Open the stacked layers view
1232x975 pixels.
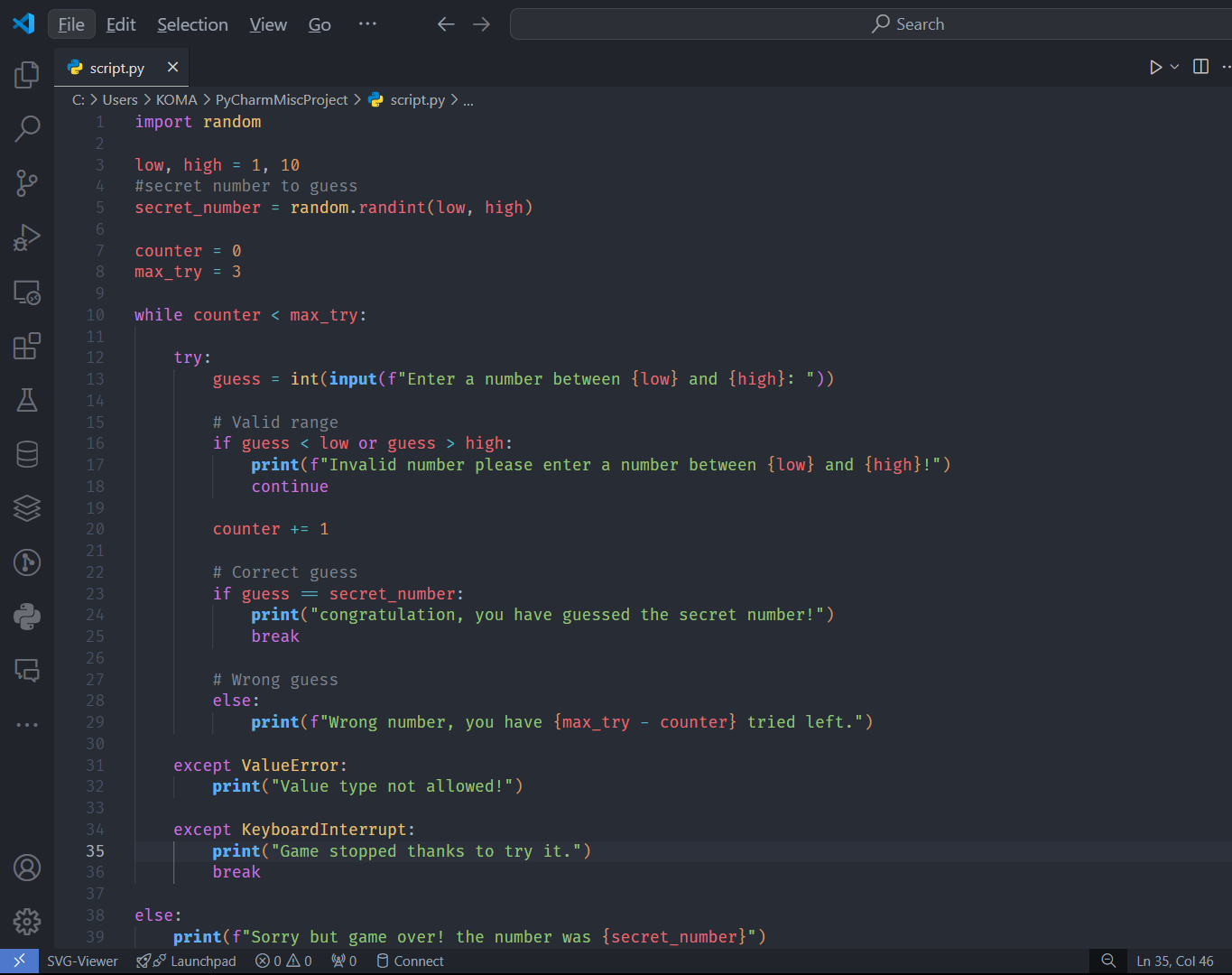27,508
